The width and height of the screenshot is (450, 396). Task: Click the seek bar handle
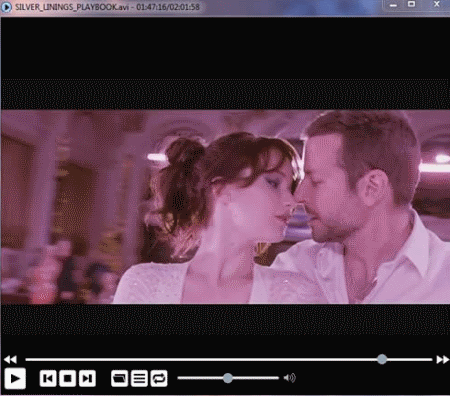(382, 359)
